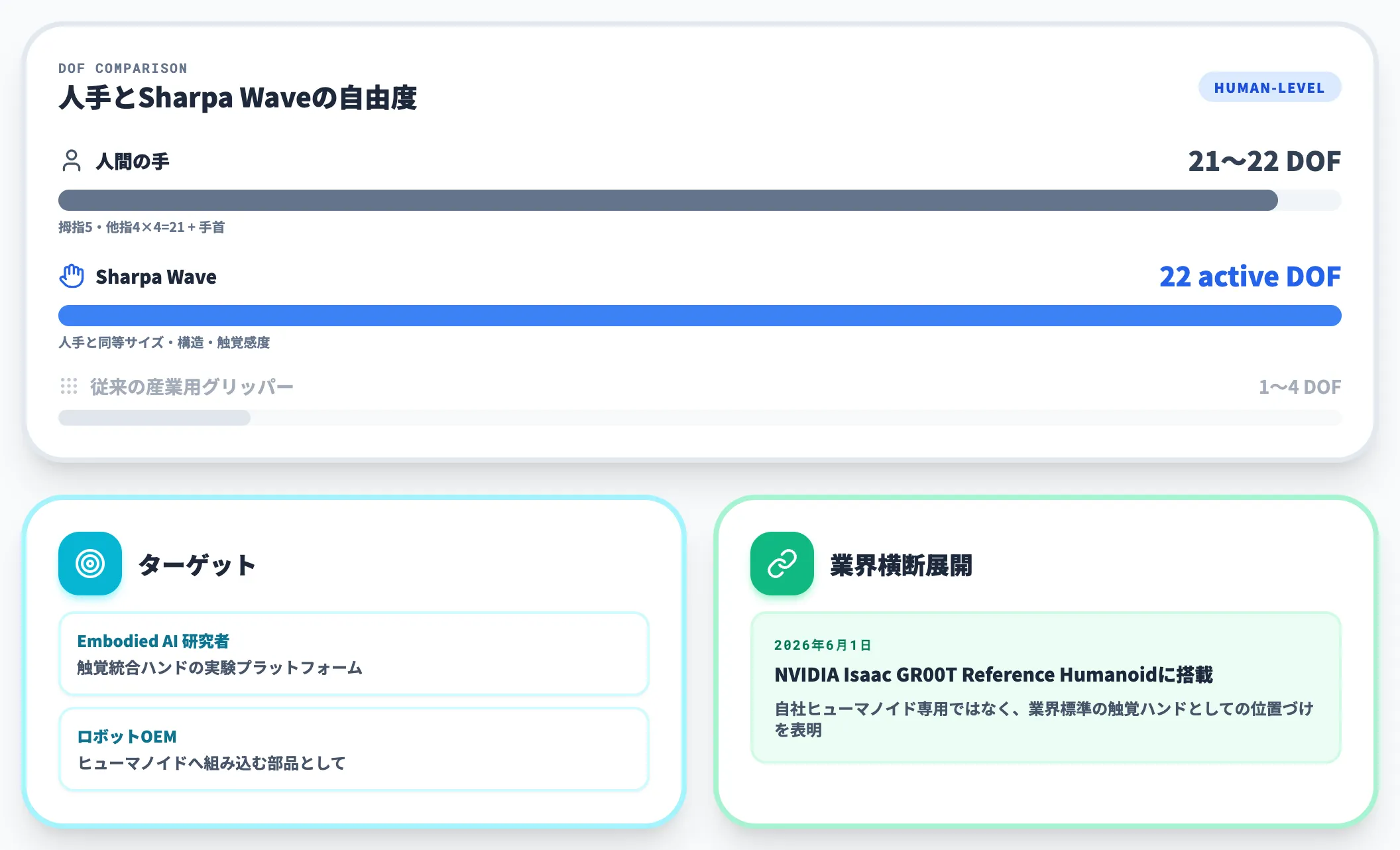This screenshot has width=1400, height=850.
Task: Click the Sharpa Wave blue progress bar
Action: (x=700, y=316)
